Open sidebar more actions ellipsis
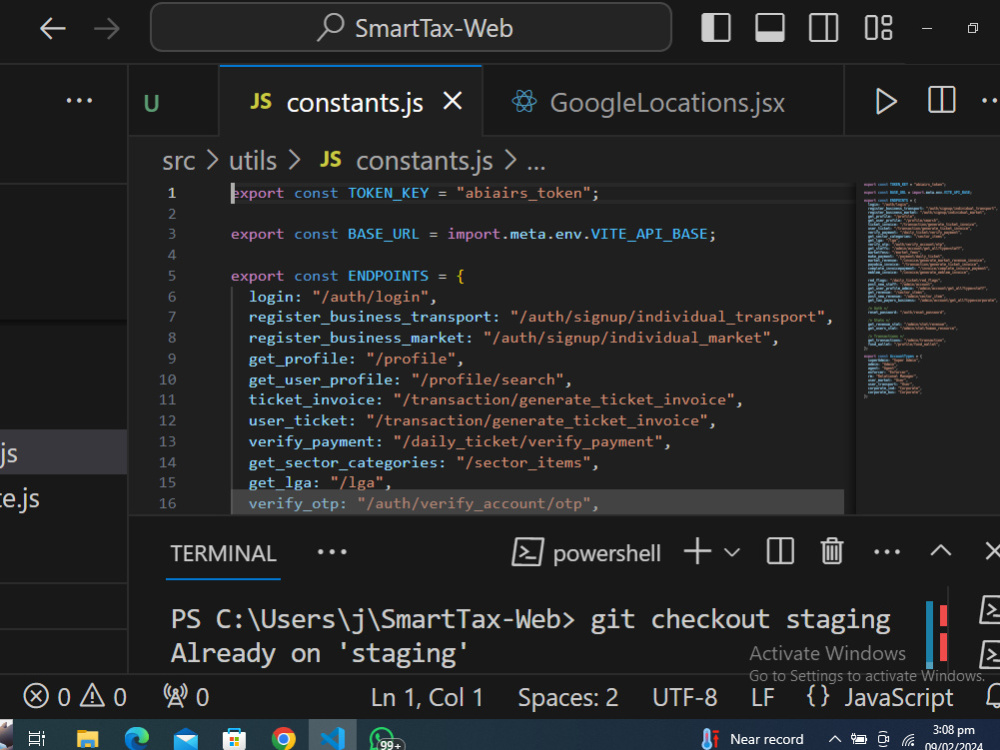This screenshot has height=750, width=1000. 79,100
